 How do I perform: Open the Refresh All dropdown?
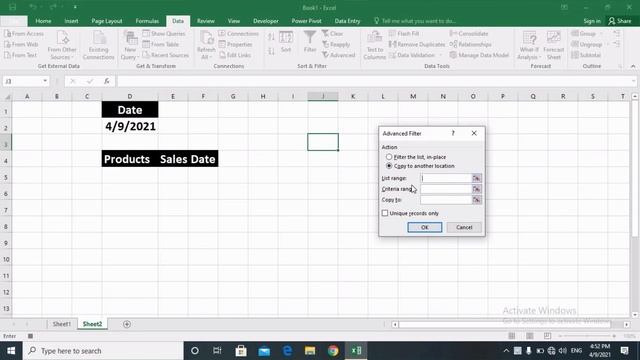[x=206, y=45]
